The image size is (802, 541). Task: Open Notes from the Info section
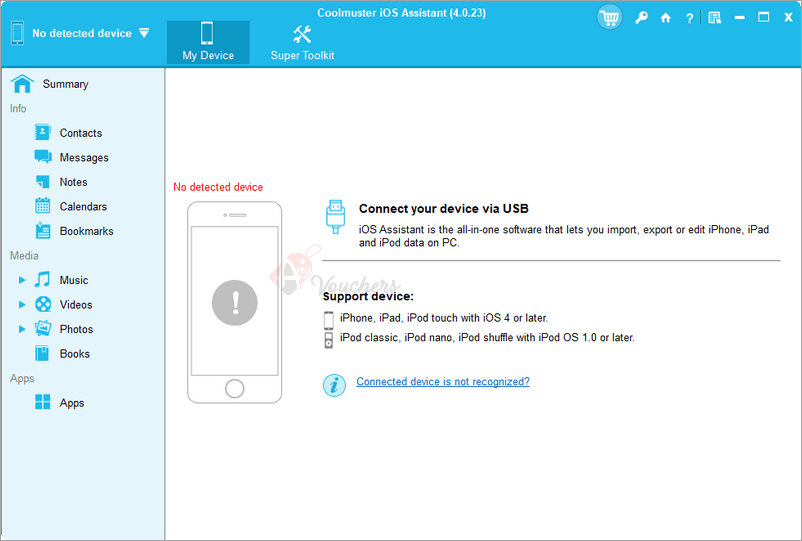pyautogui.click(x=73, y=182)
